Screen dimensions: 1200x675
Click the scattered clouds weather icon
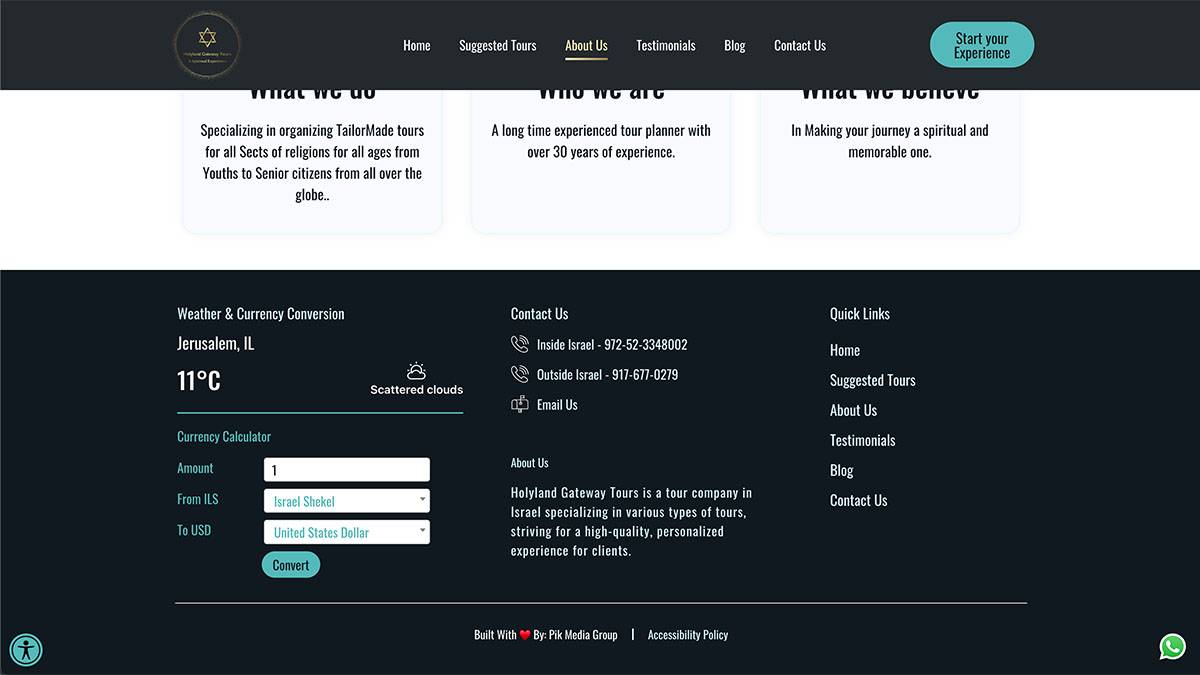[417, 371]
